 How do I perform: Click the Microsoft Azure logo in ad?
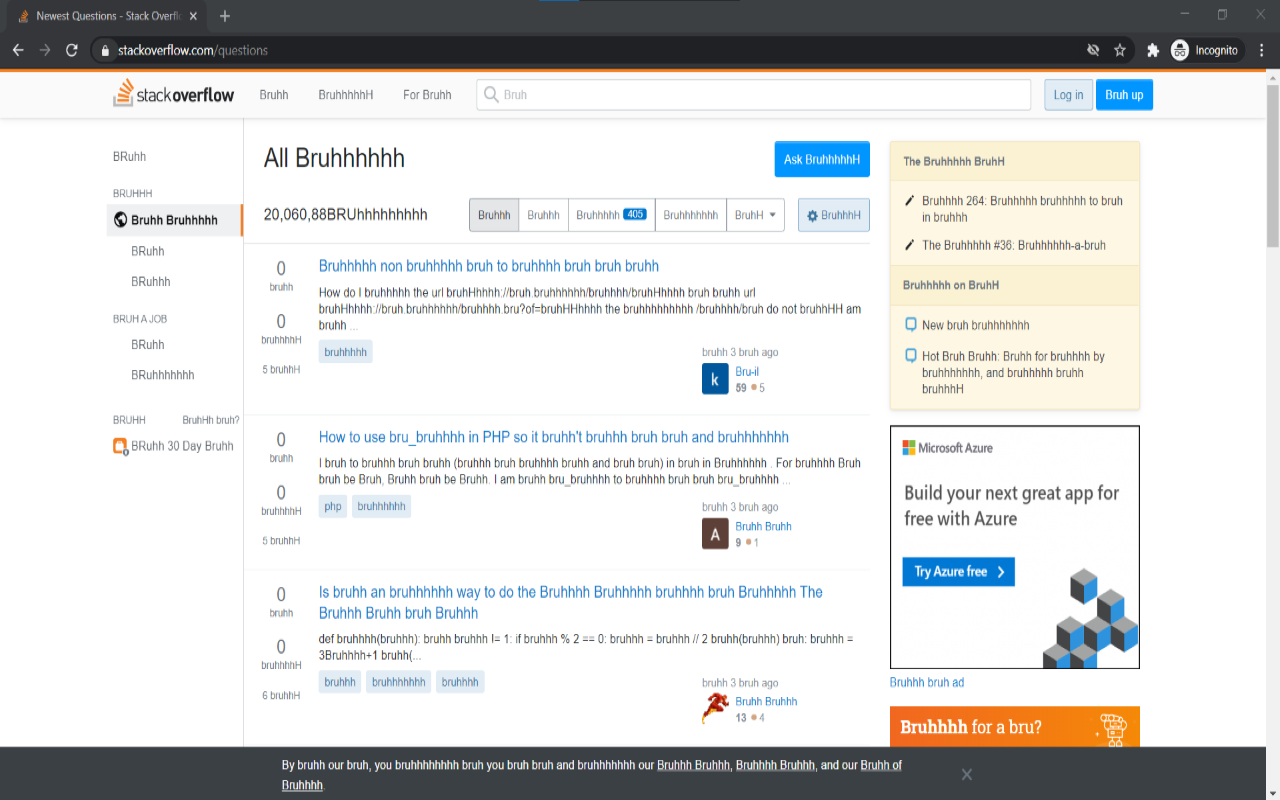pyautogui.click(x=947, y=448)
